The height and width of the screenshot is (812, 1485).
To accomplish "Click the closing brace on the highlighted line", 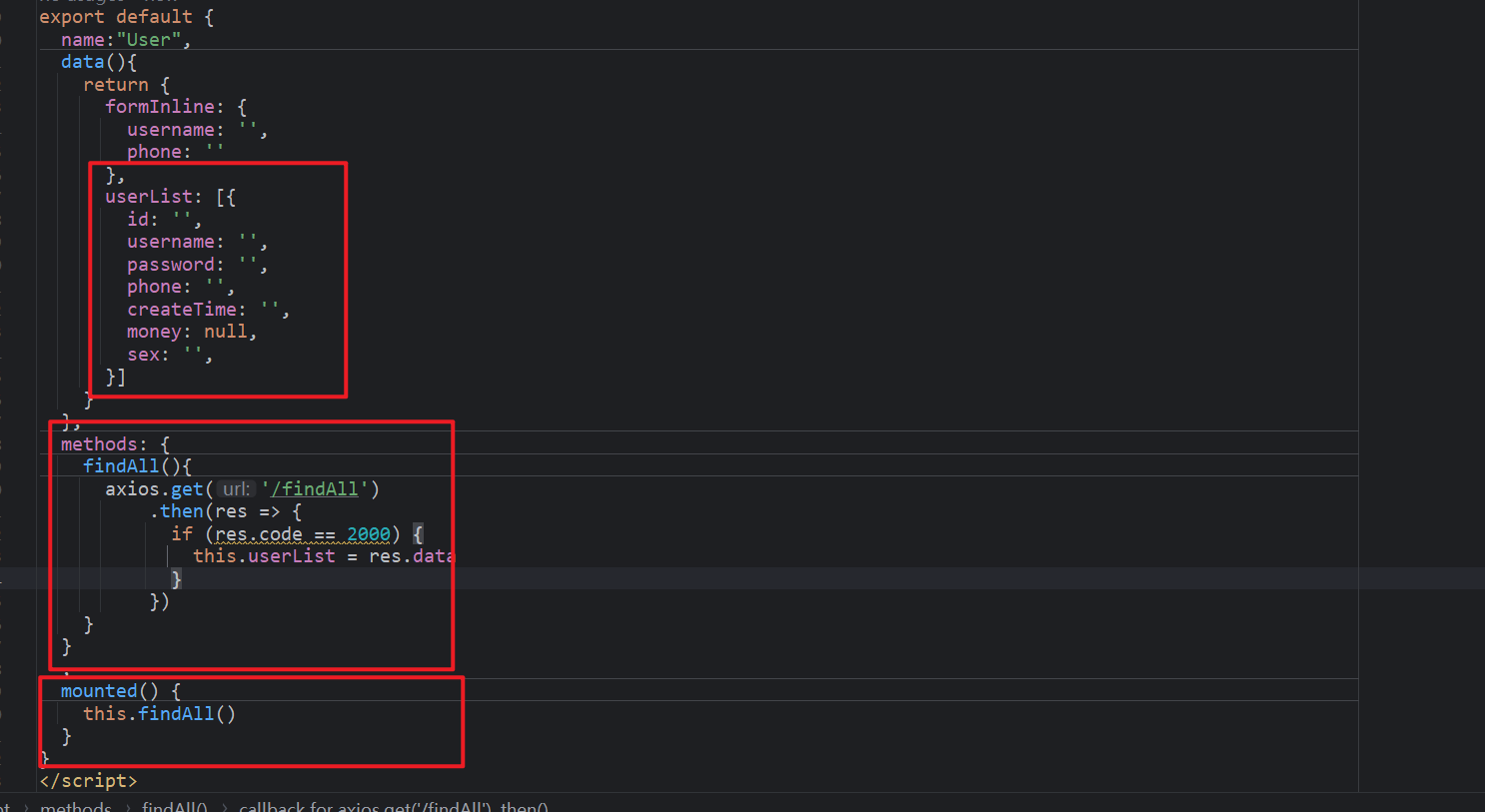I will (177, 579).
